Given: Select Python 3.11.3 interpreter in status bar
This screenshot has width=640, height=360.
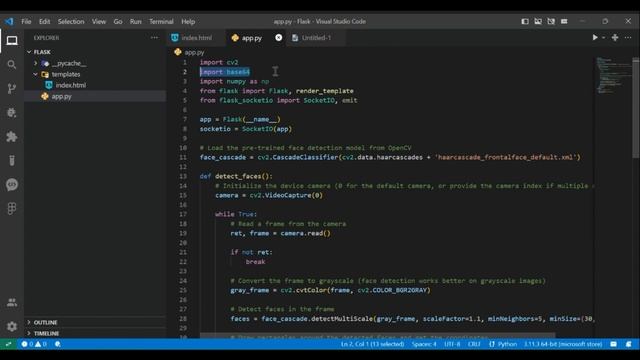Looking at the screenshot, I should click(x=563, y=344).
